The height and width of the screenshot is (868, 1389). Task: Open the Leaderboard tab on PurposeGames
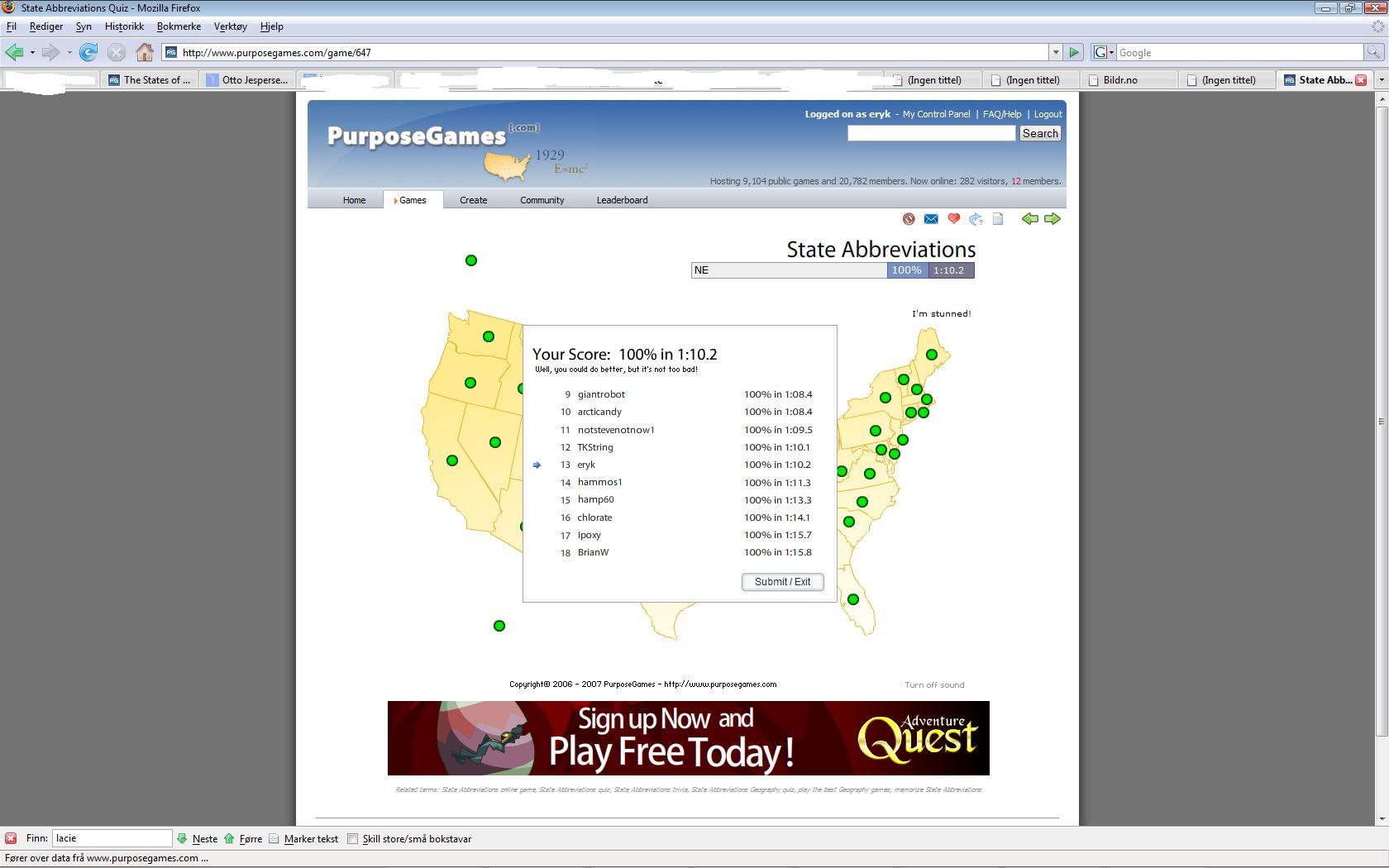[x=623, y=200]
